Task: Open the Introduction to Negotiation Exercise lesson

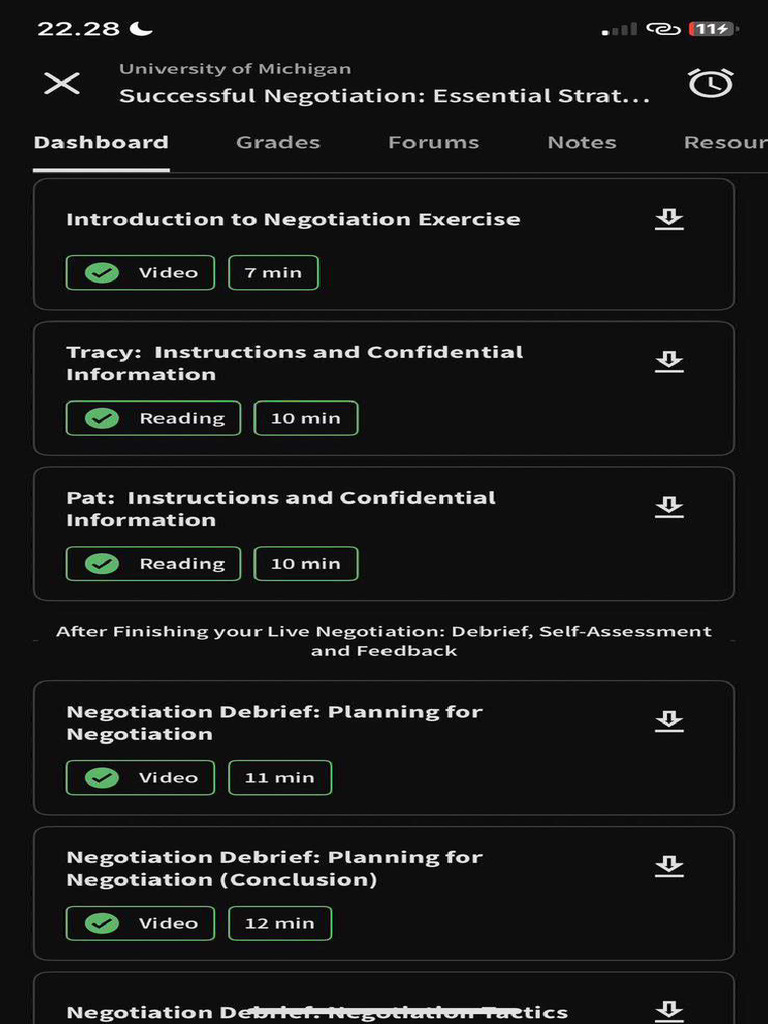Action: 293,219
